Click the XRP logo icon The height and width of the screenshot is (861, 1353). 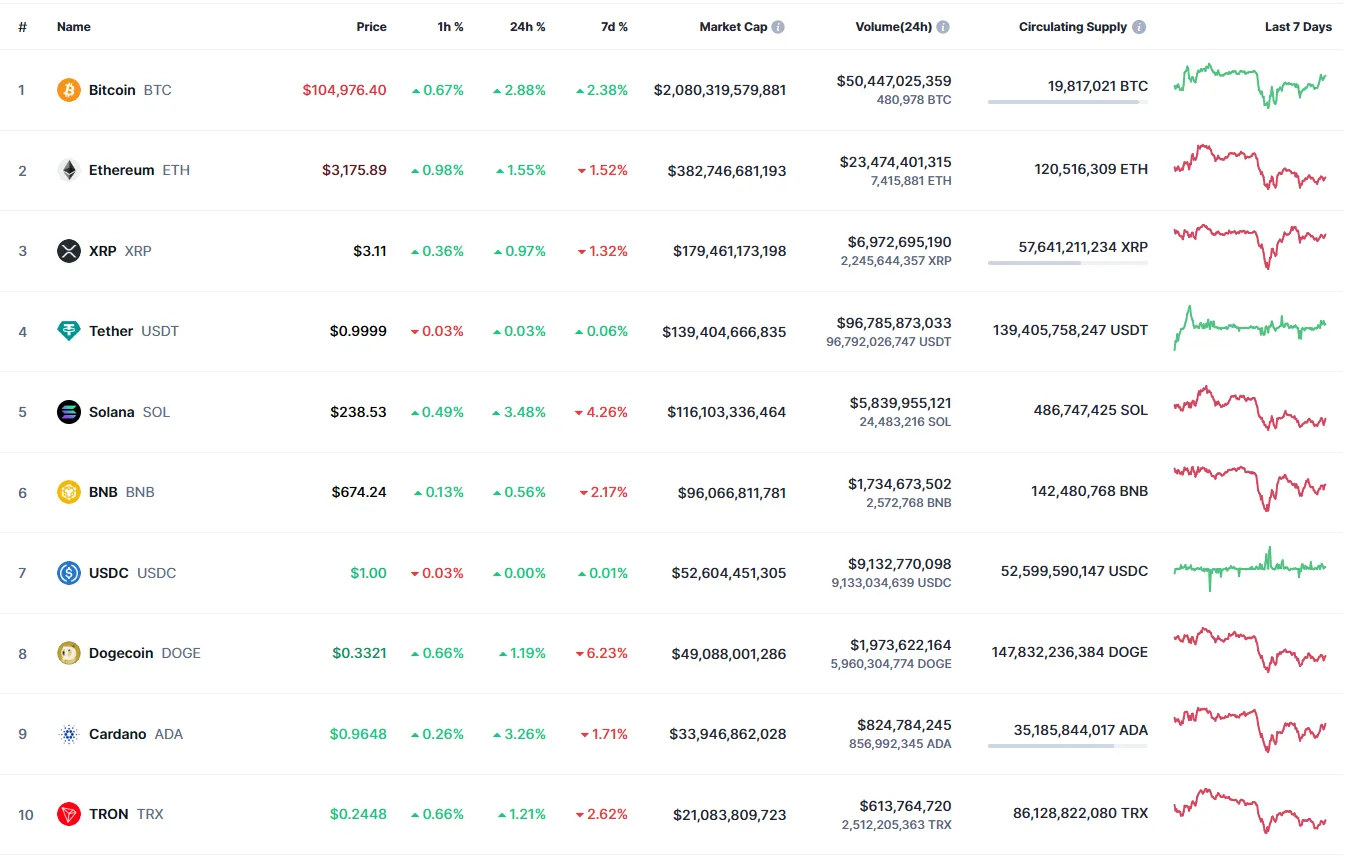(x=68, y=251)
